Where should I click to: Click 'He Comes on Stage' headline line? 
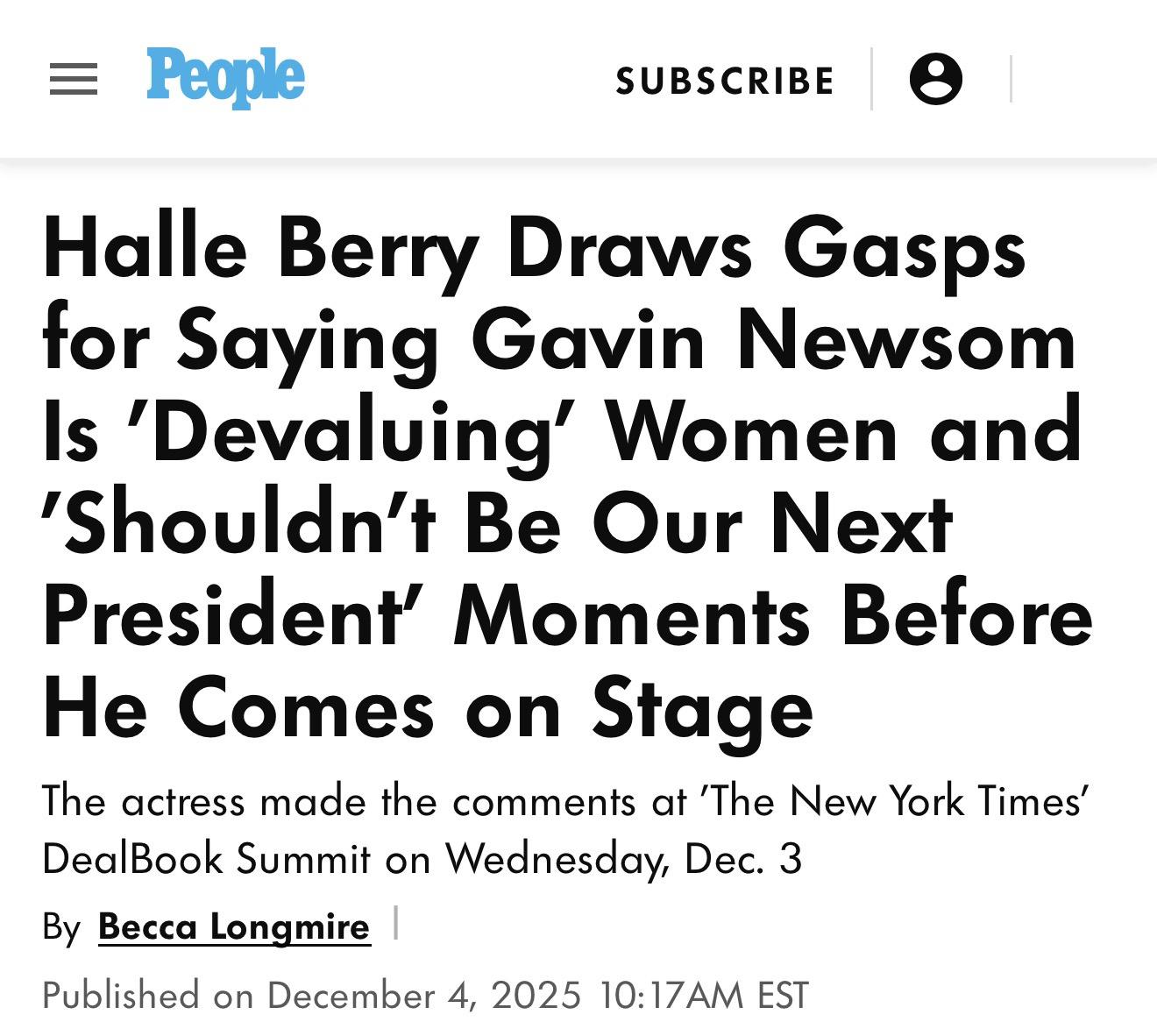[428, 710]
